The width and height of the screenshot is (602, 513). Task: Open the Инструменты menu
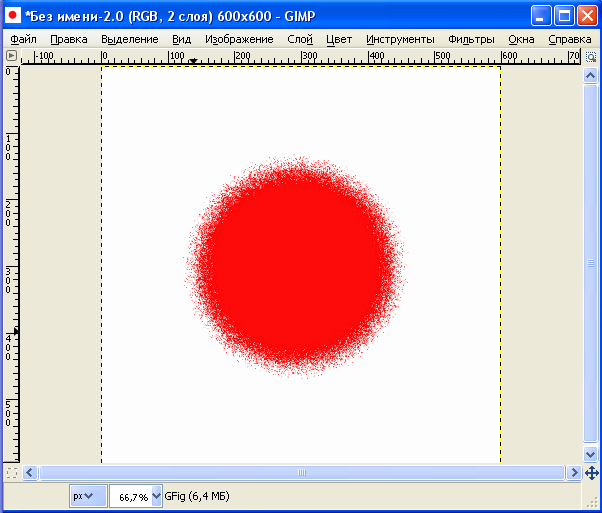[x=400, y=39]
